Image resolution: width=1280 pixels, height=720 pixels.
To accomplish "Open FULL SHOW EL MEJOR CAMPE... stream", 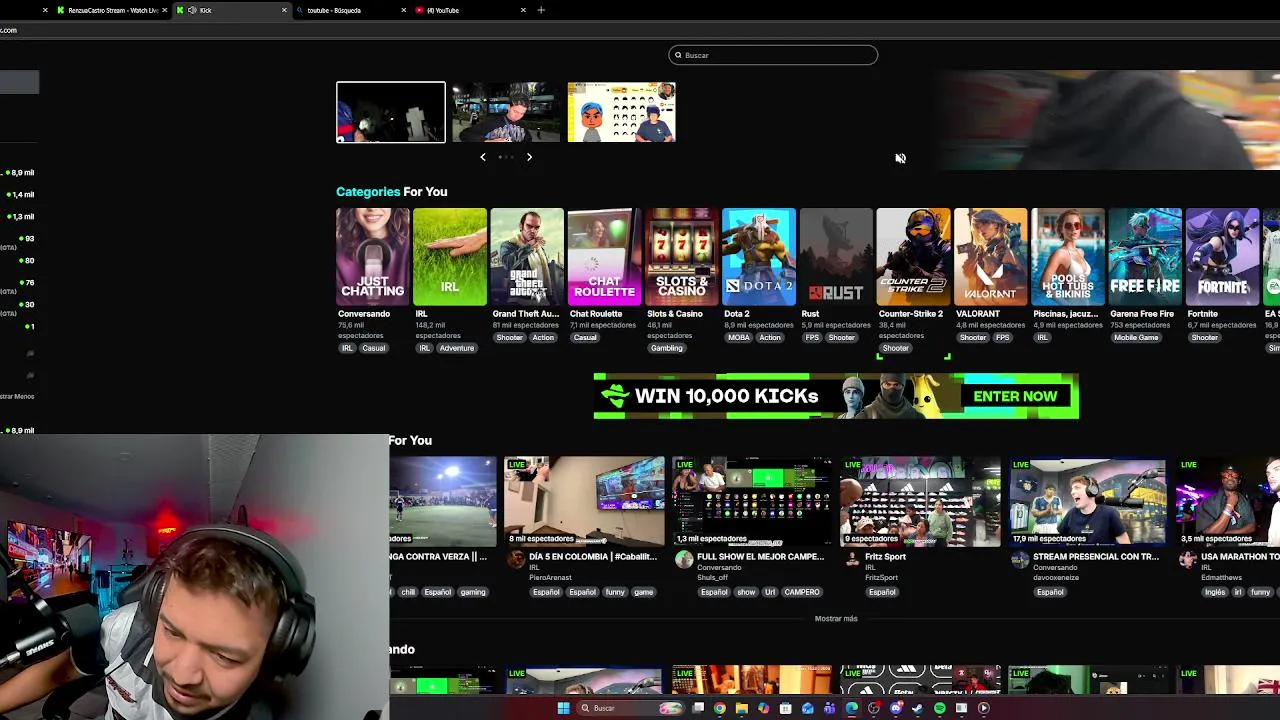I will tap(752, 502).
